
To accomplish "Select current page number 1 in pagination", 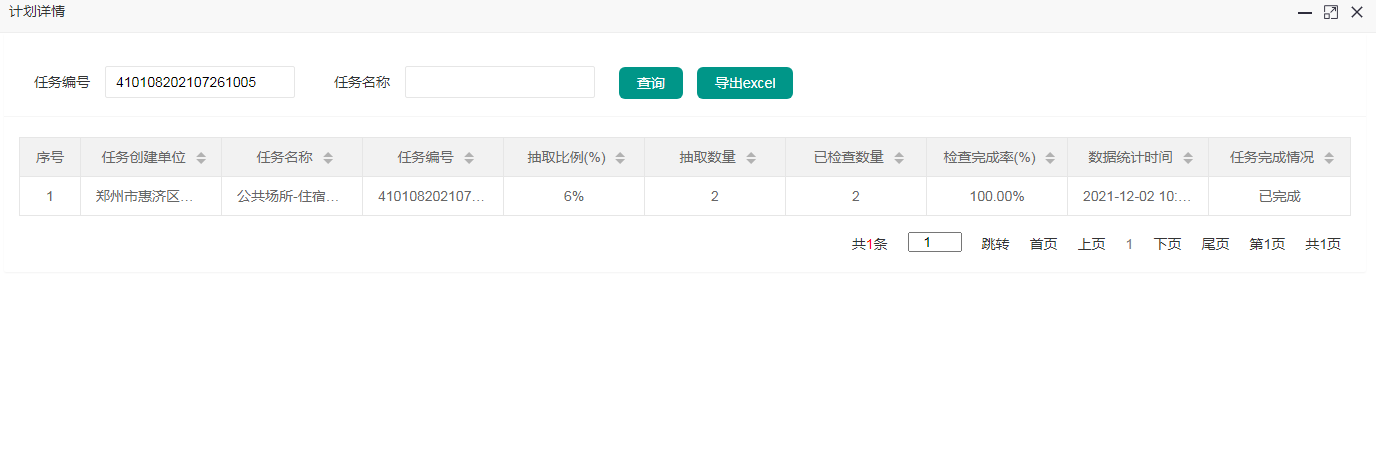I will coord(1129,244).
